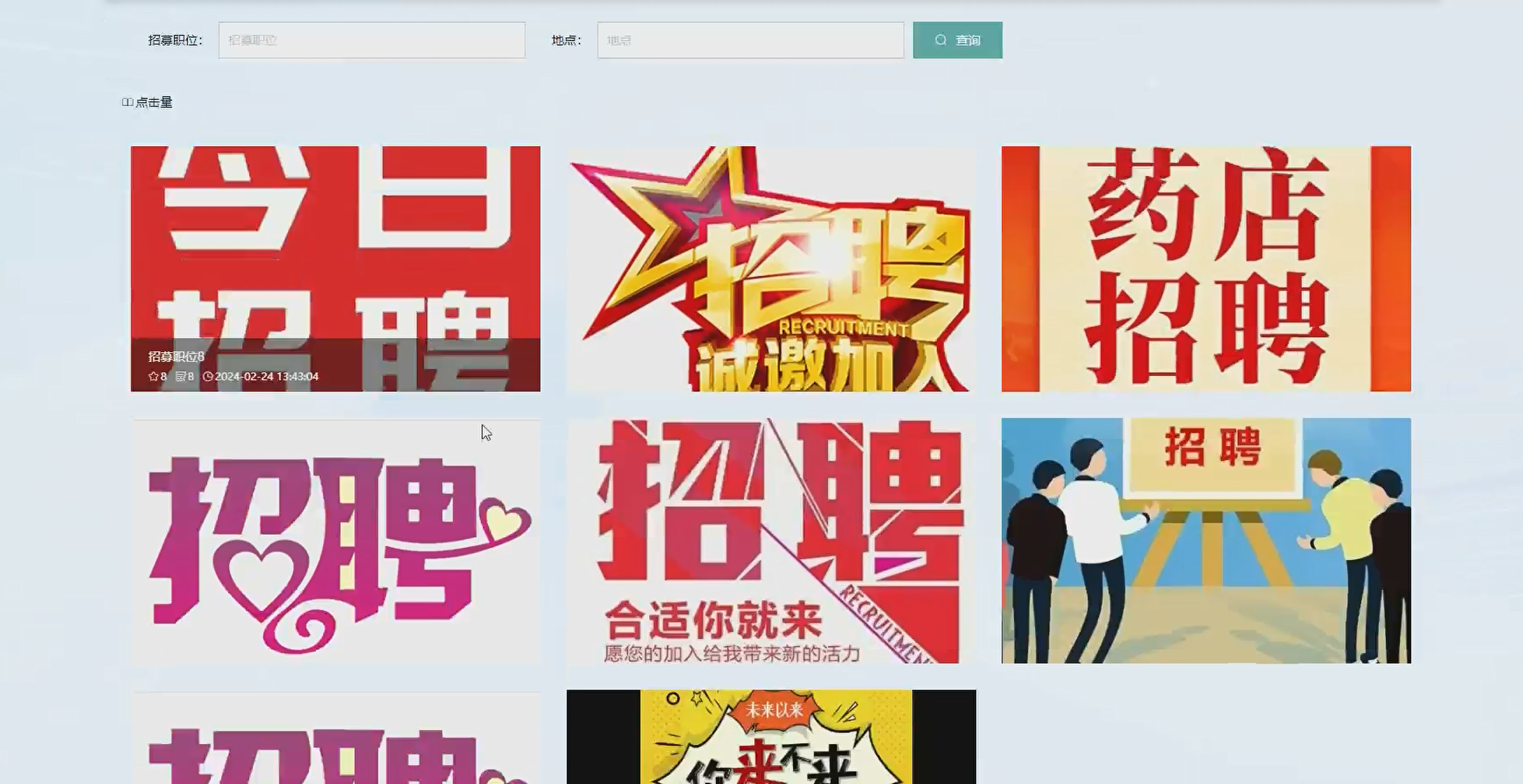Open the illustrated people at 招聘 board card
Image resolution: width=1523 pixels, height=784 pixels.
1206,540
